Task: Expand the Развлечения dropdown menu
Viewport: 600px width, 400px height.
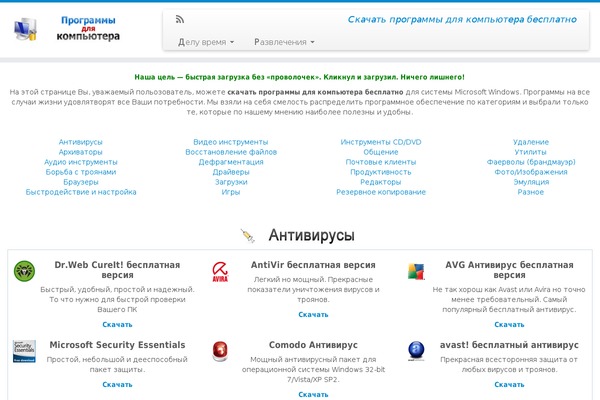Action: pos(284,42)
